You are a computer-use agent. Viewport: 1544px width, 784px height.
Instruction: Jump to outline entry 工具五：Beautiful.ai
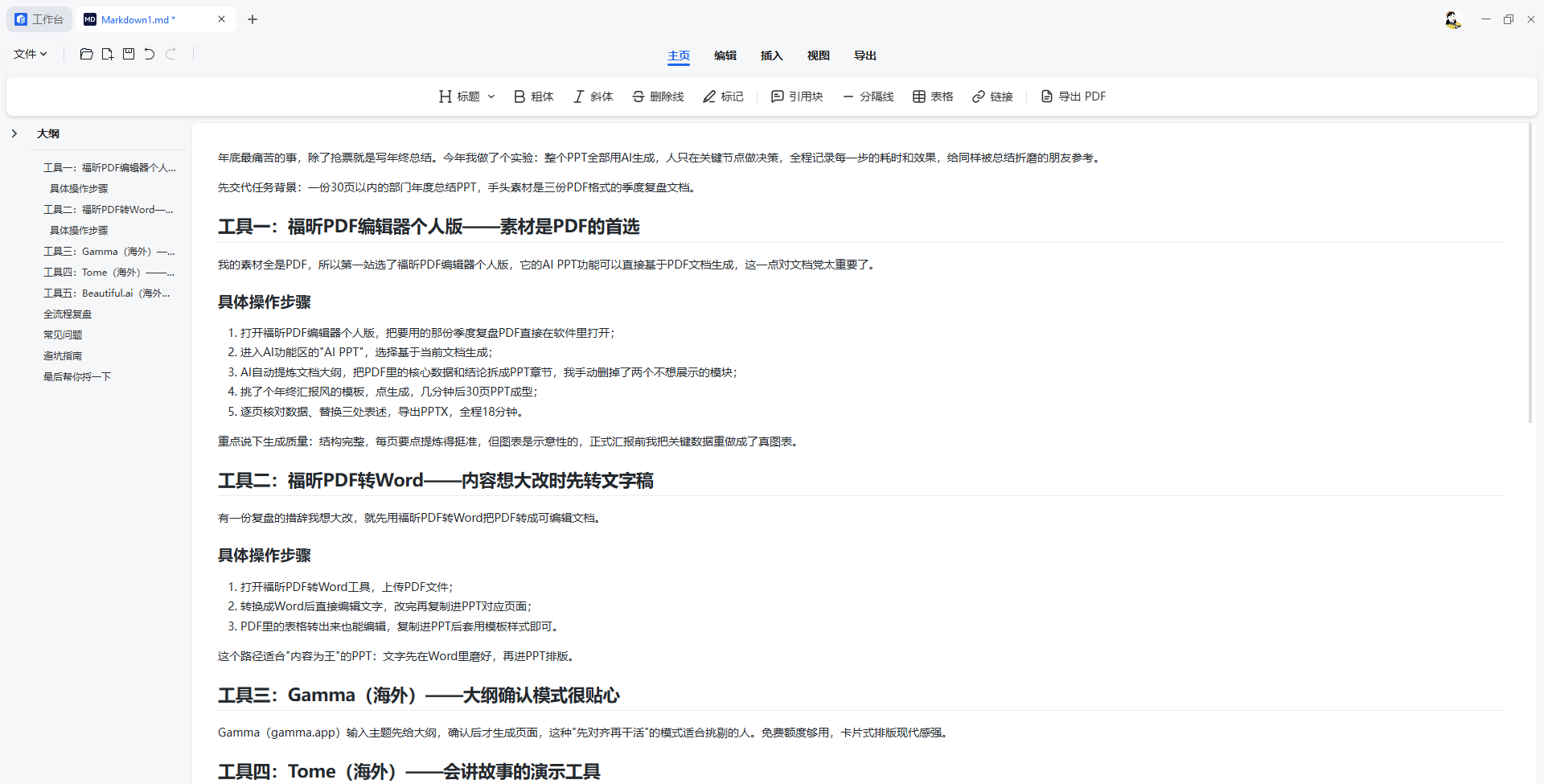(x=107, y=293)
